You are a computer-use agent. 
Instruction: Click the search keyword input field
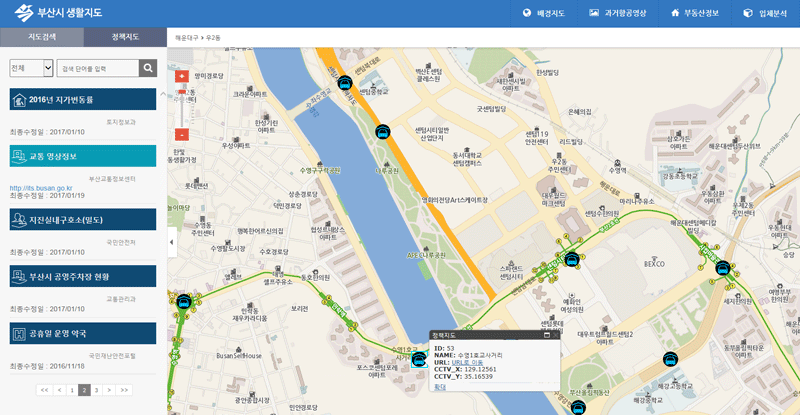tap(97, 68)
